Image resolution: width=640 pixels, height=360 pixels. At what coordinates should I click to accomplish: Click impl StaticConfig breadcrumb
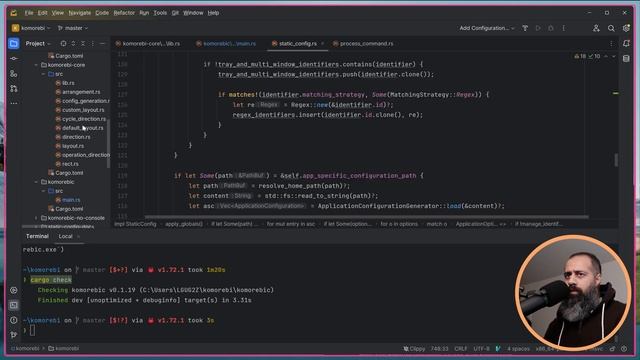tap(135, 224)
